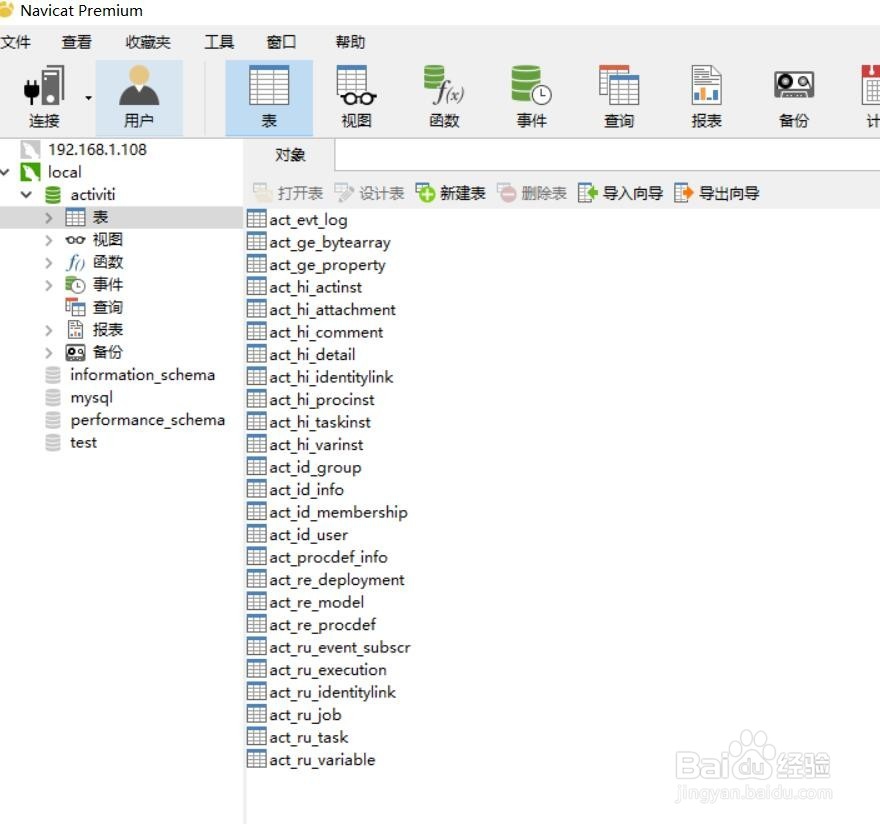The height and width of the screenshot is (824, 880).
Task: Open the 帮助 menu
Action: click(x=350, y=42)
